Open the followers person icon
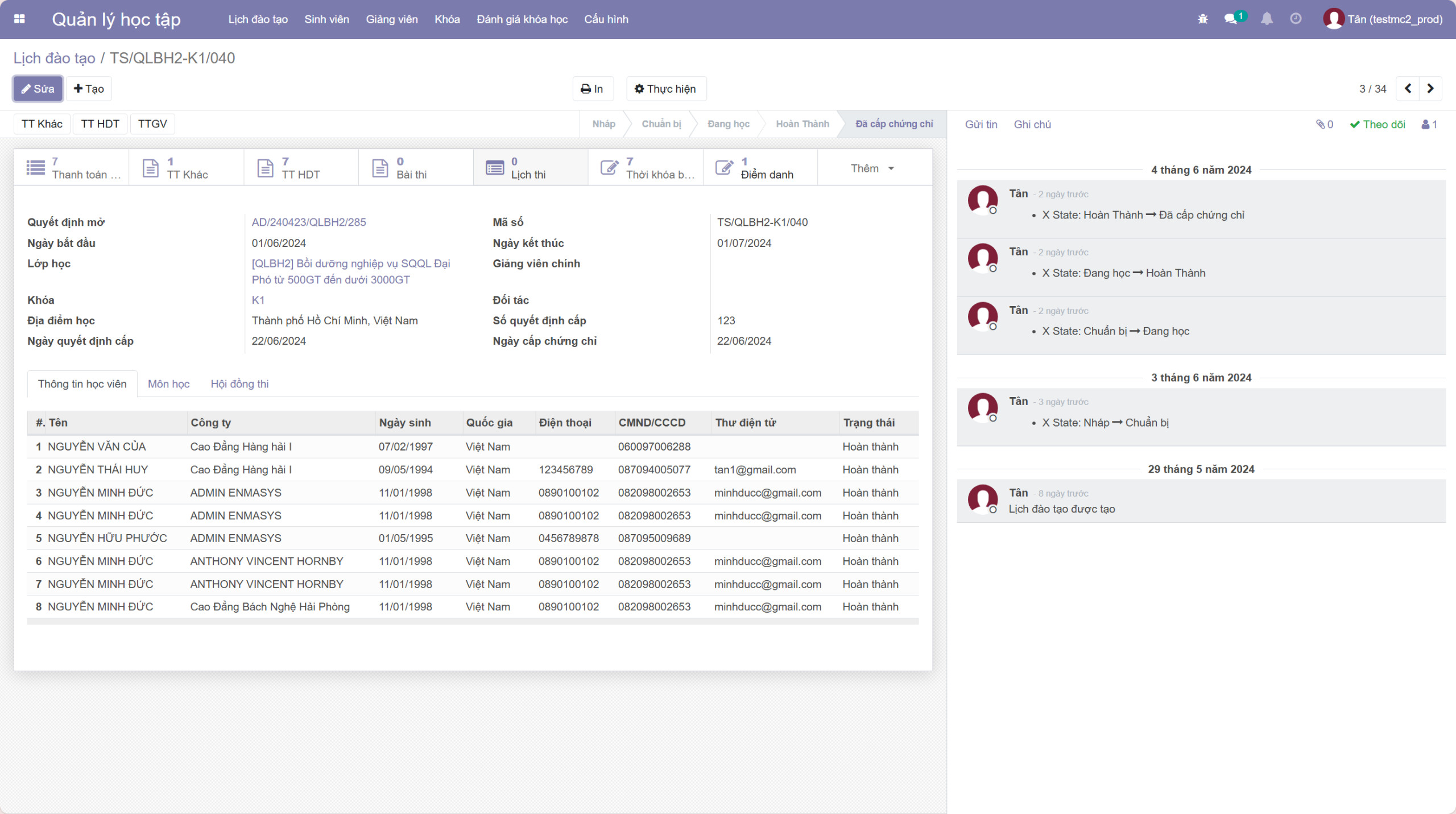The image size is (1456, 814). (x=1429, y=125)
